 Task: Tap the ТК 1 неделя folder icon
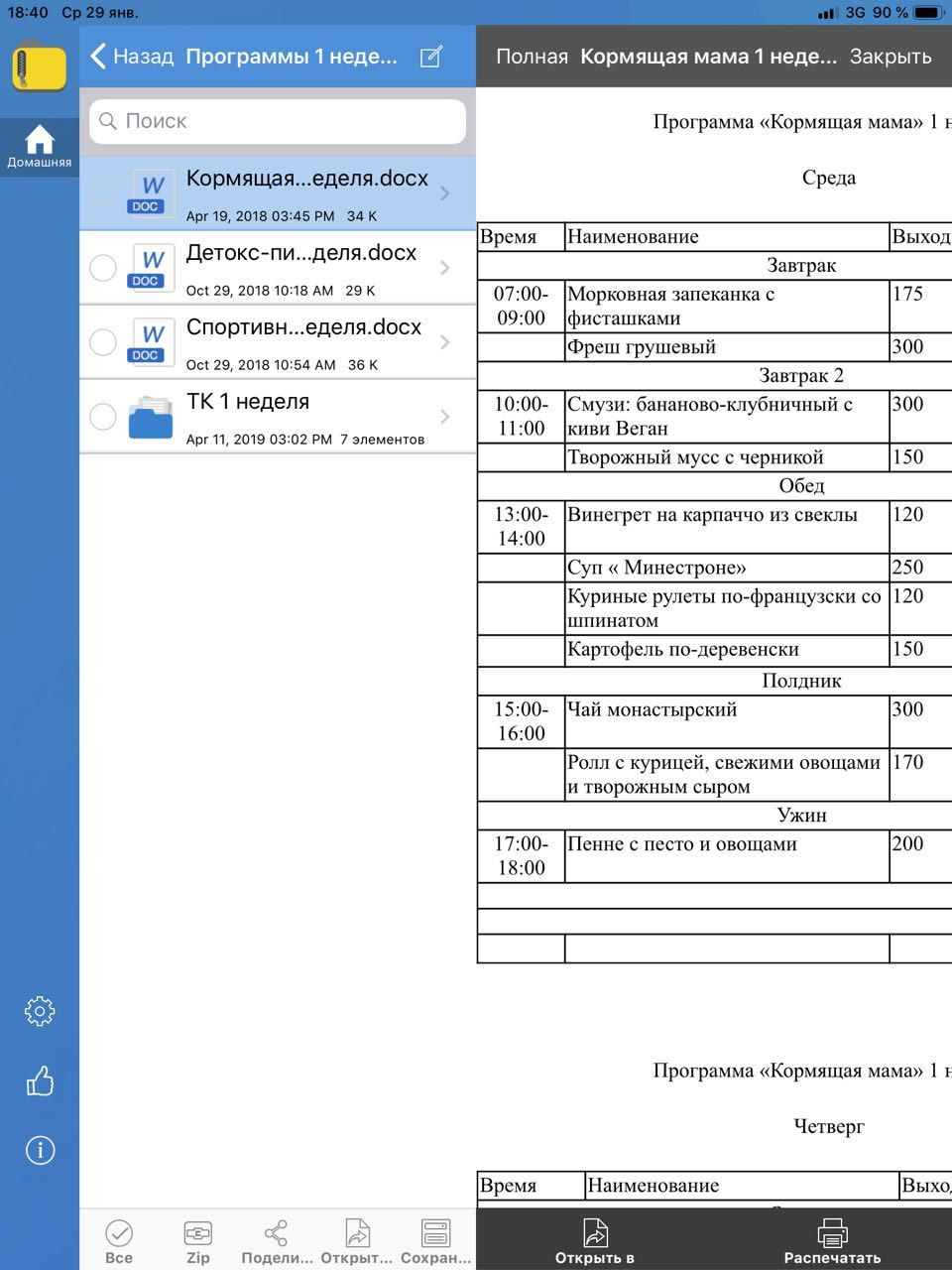click(151, 417)
